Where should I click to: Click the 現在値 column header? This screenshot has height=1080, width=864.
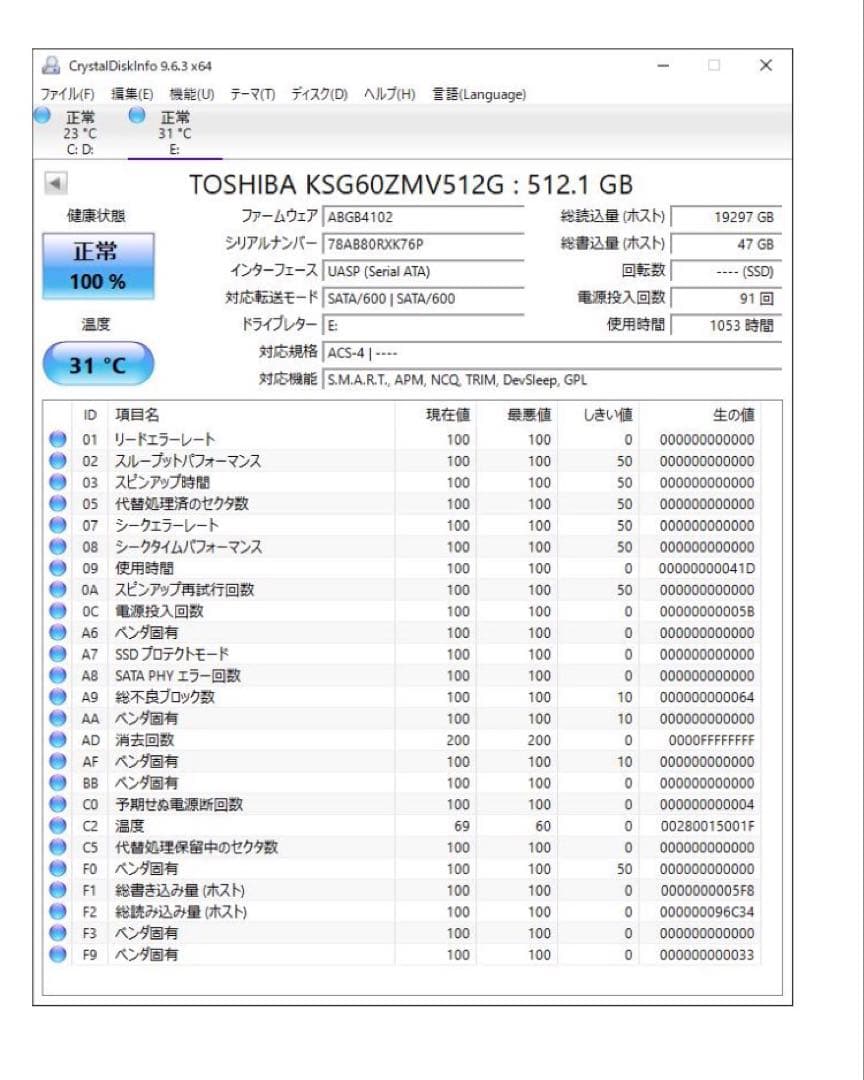point(435,415)
